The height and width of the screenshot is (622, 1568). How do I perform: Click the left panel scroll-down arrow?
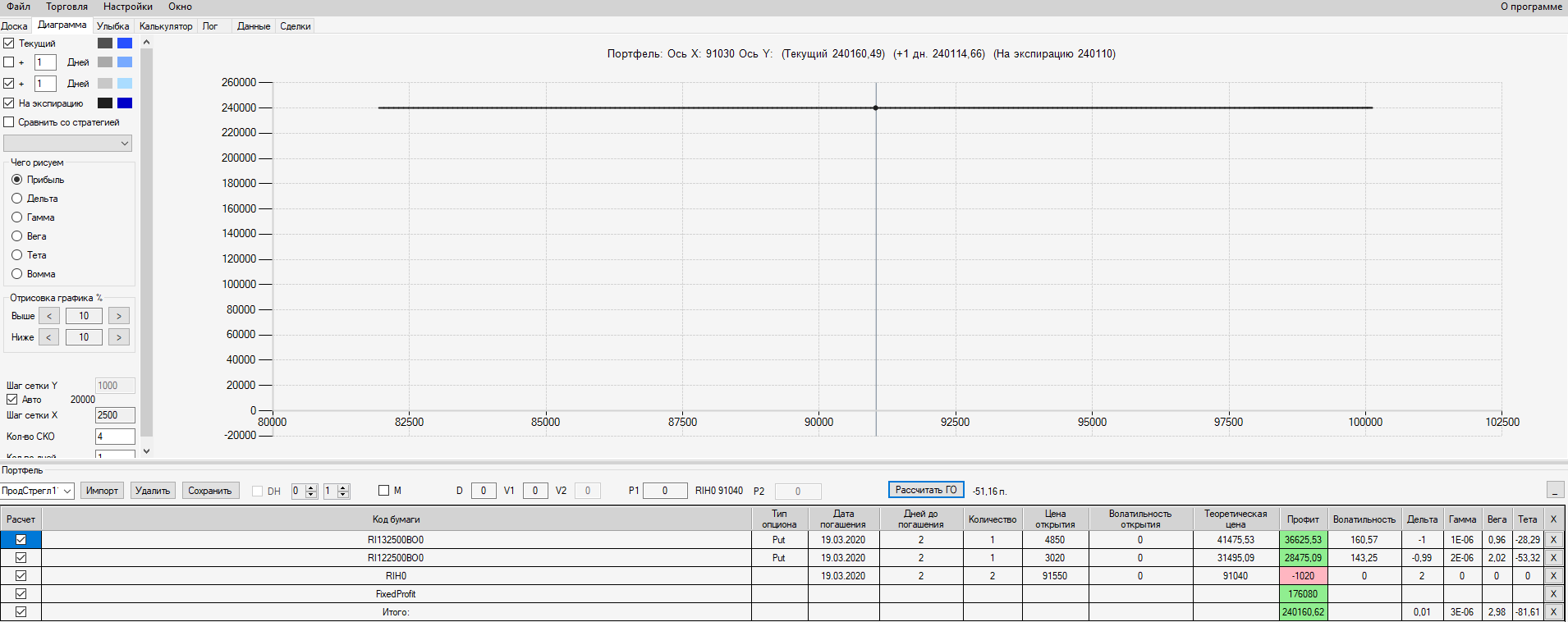click(146, 450)
